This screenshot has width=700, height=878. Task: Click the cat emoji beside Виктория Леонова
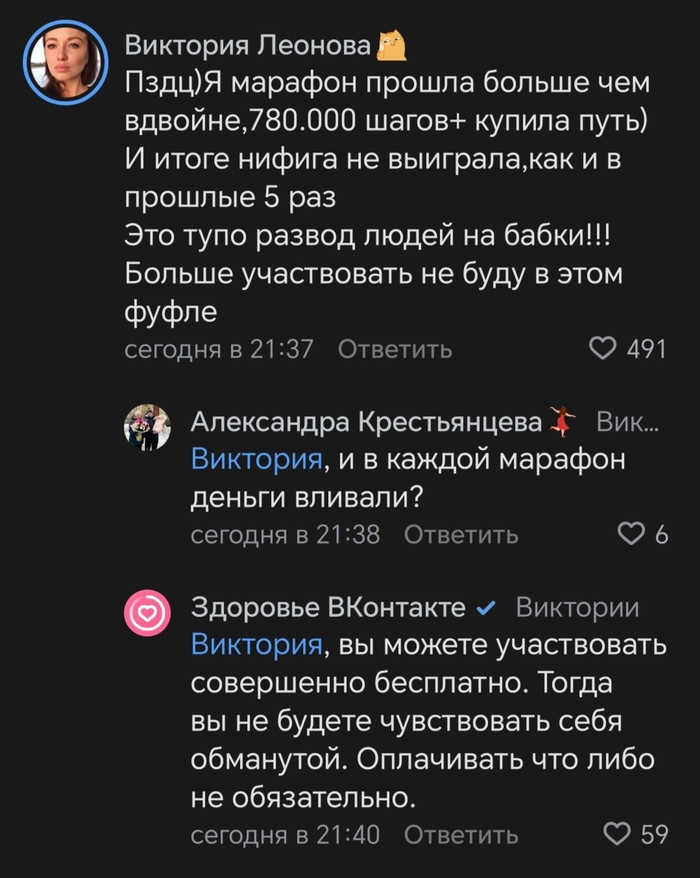click(392, 45)
